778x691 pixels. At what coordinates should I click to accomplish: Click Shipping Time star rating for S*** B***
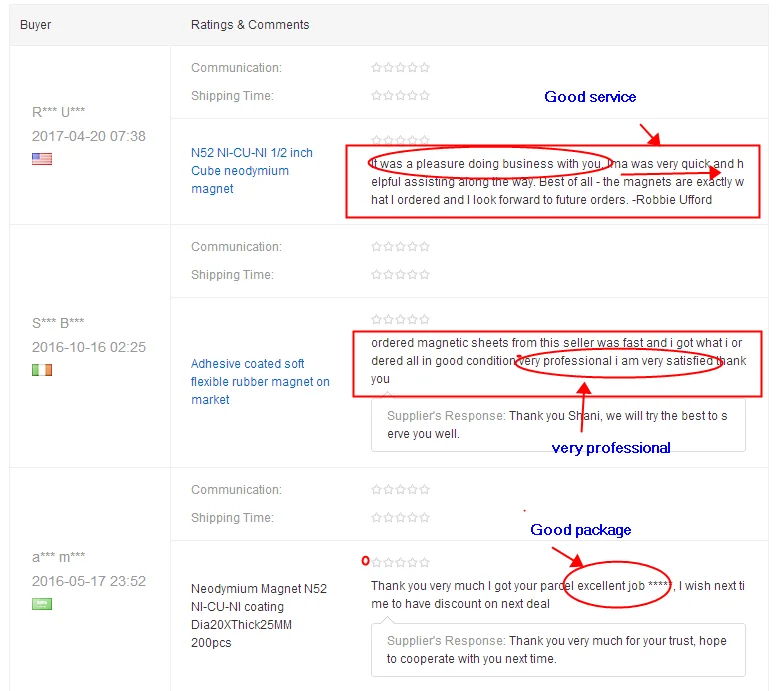[x=400, y=275]
